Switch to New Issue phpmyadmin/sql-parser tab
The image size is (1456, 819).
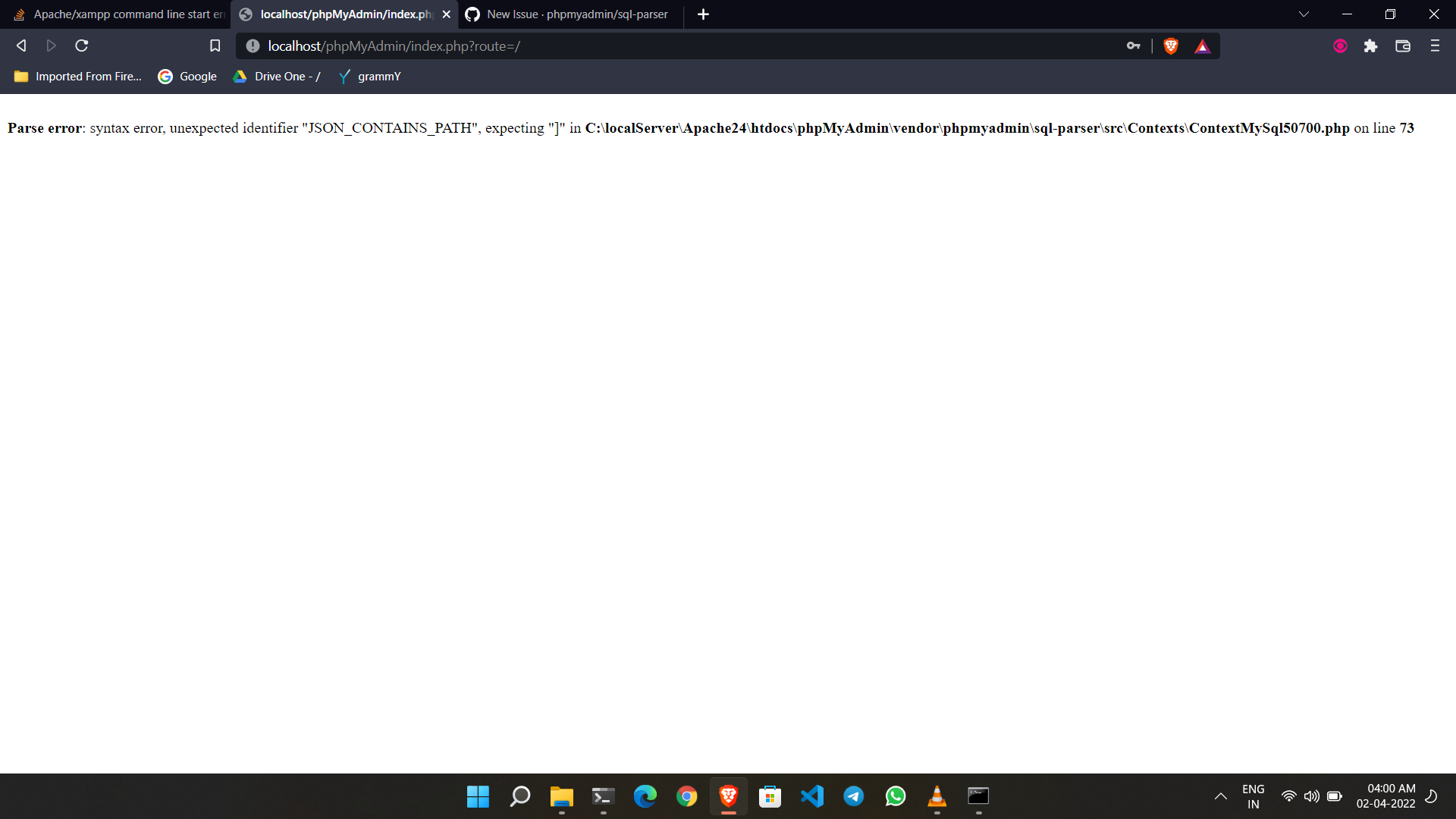[x=570, y=14]
